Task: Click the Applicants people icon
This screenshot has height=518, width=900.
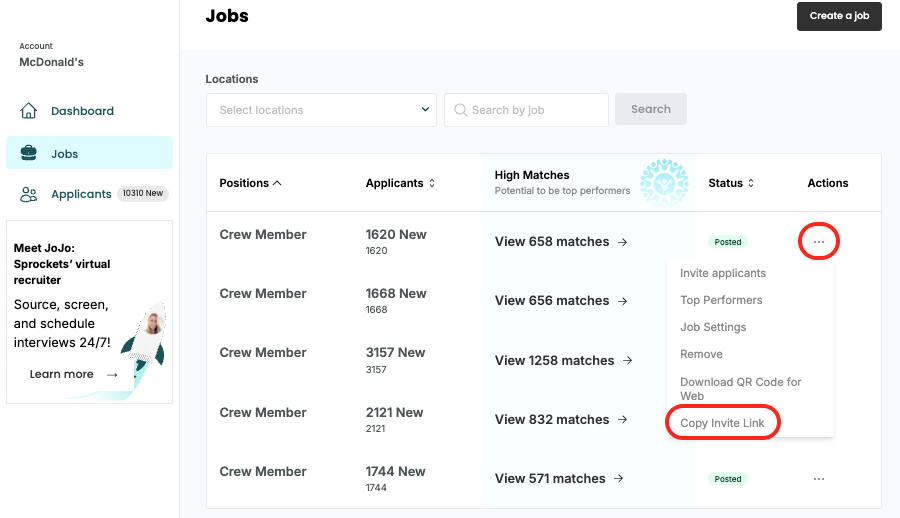Action: pyautogui.click(x=29, y=194)
